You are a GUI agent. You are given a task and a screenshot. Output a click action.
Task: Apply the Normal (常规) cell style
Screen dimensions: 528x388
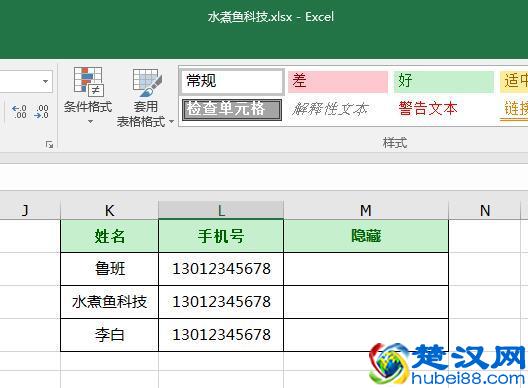232,81
